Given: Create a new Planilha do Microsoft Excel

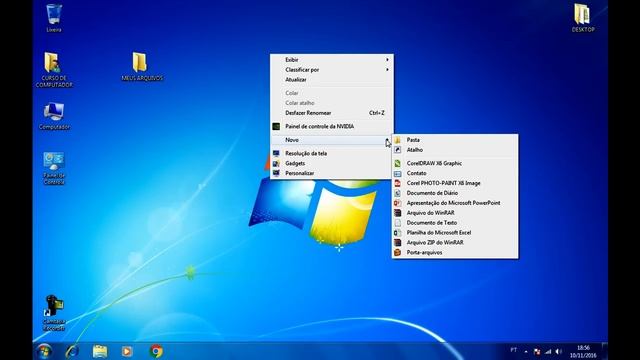Looking at the screenshot, I should pyautogui.click(x=455, y=233).
